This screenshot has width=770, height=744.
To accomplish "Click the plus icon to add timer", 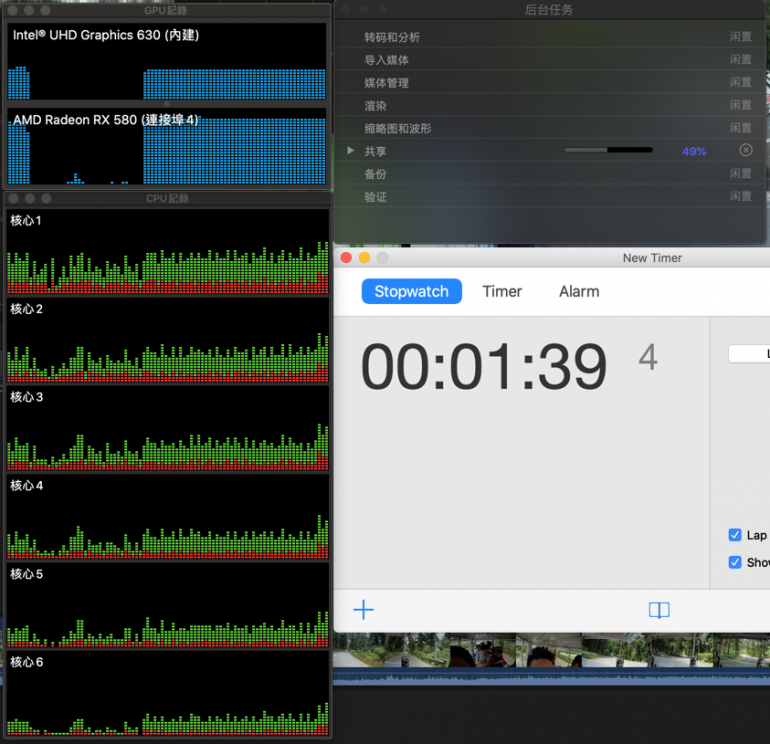I will point(364,610).
